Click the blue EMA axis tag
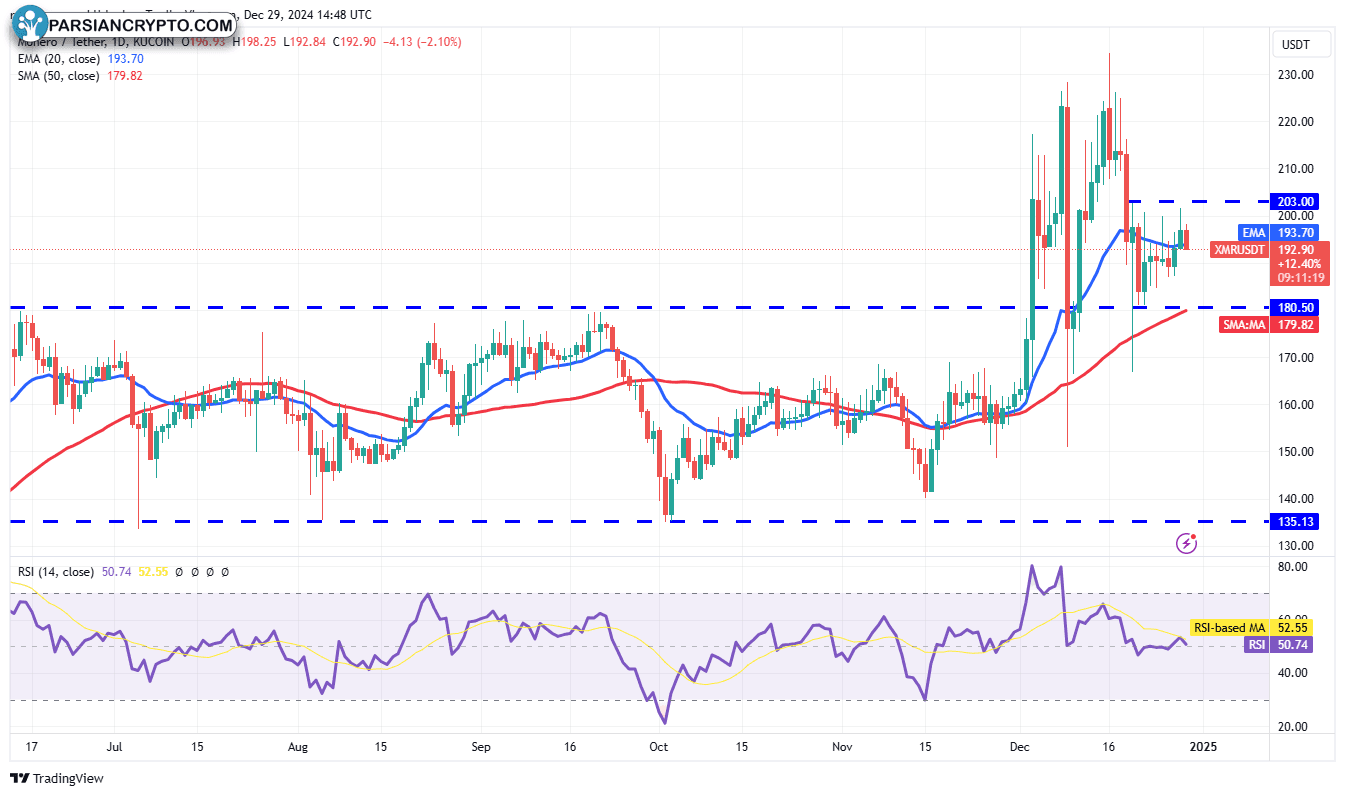 coord(1252,232)
